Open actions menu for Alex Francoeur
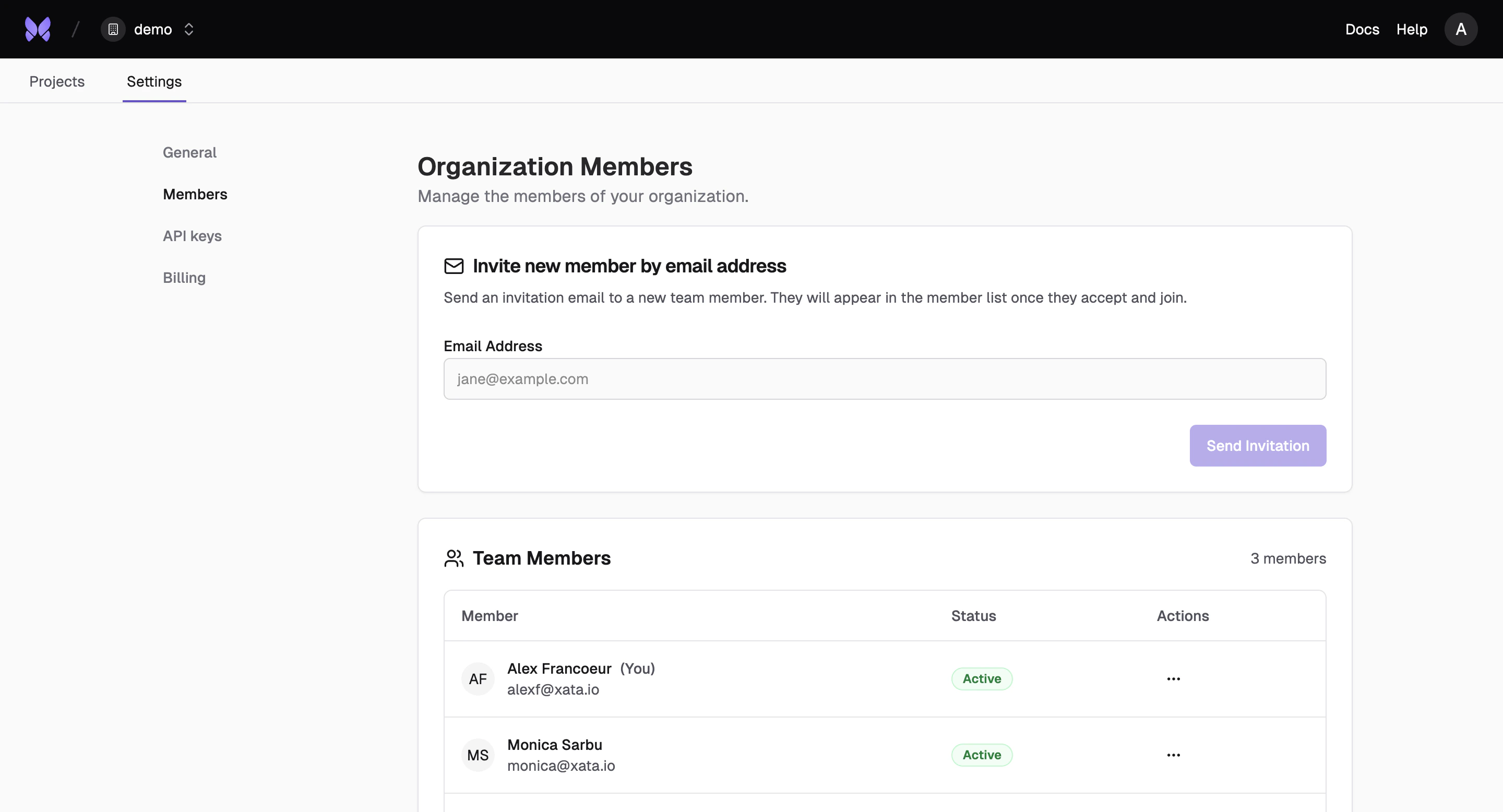This screenshot has height=812, width=1503. [x=1173, y=678]
